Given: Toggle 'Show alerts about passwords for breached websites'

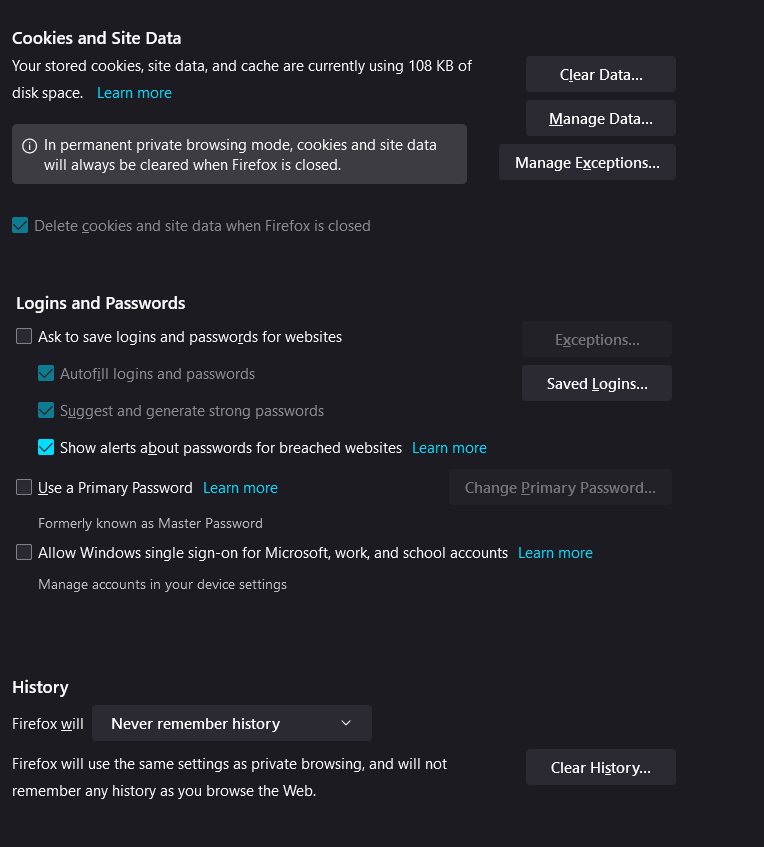Looking at the screenshot, I should pyautogui.click(x=46, y=448).
